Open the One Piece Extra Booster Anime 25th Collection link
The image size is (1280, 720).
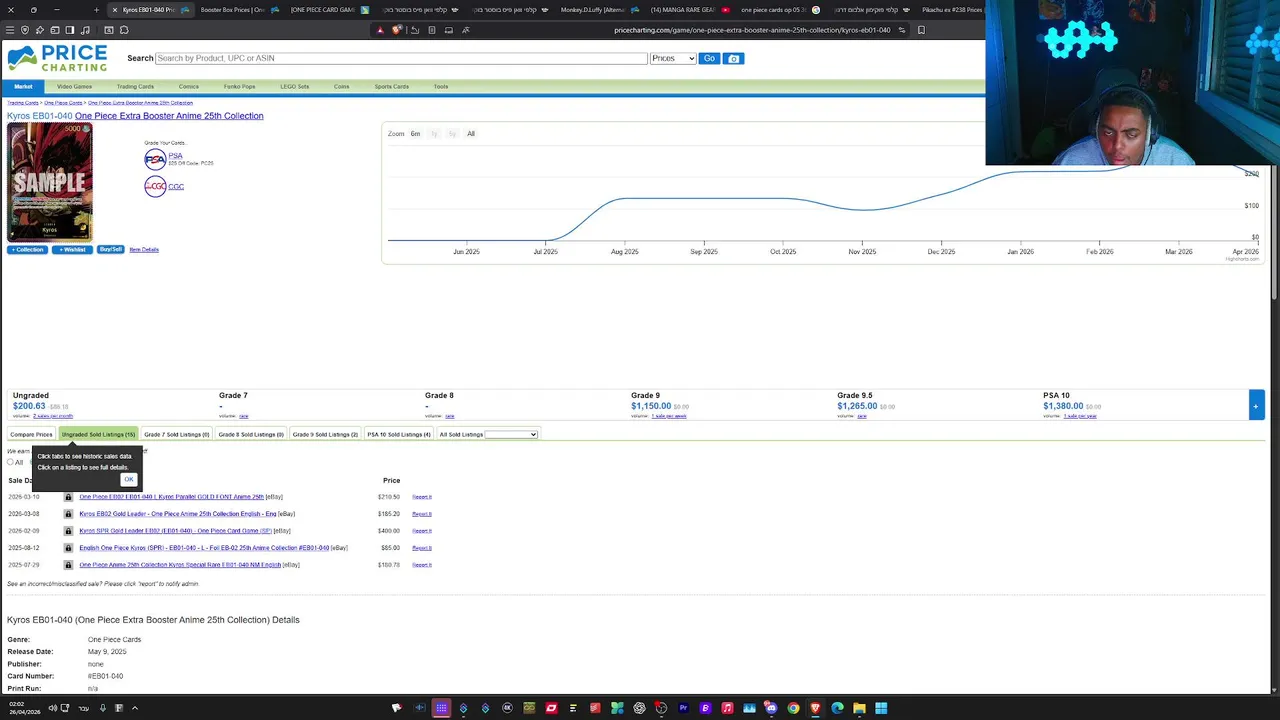(x=169, y=116)
